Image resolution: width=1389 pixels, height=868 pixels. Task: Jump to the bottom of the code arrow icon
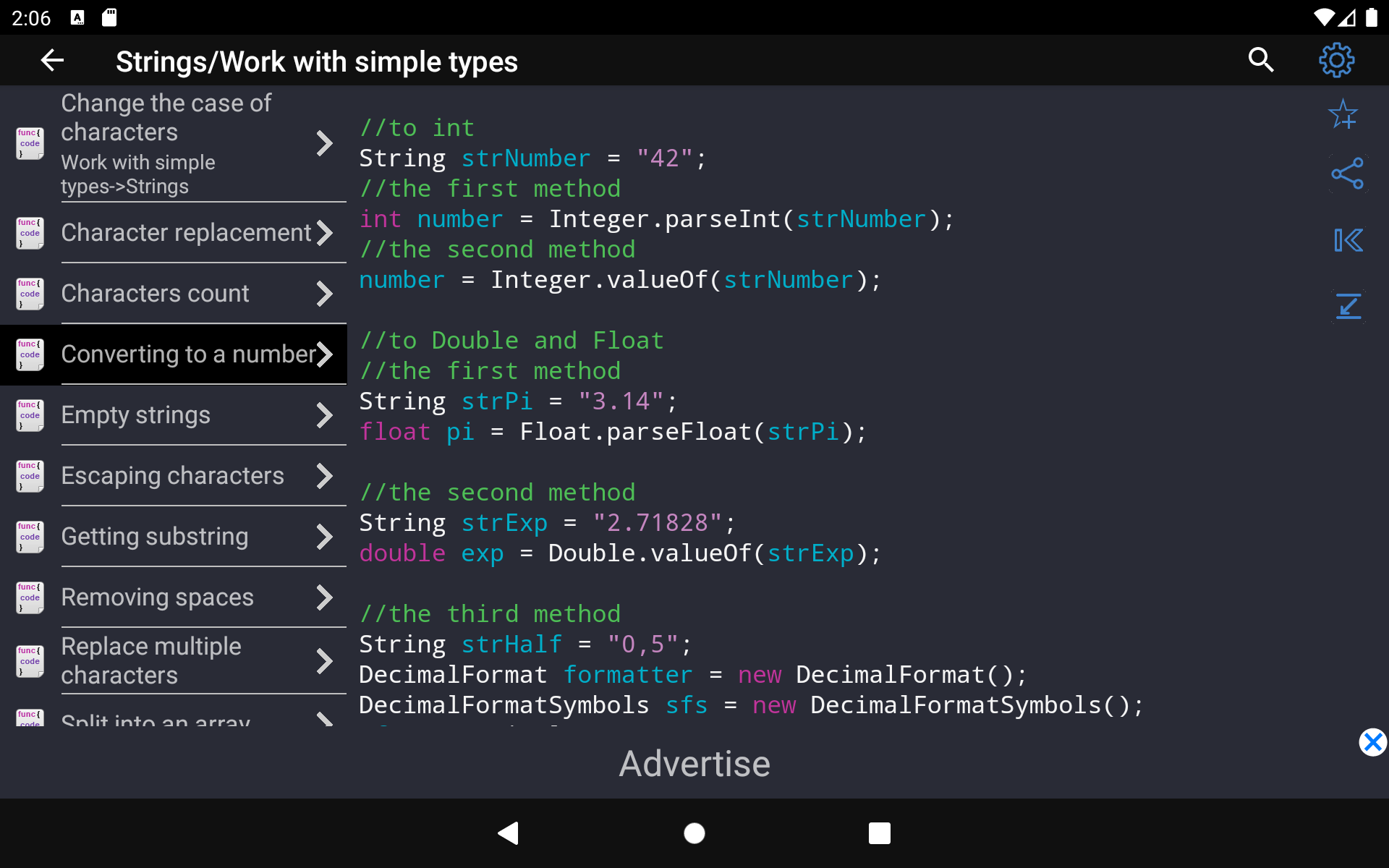click(x=1348, y=306)
